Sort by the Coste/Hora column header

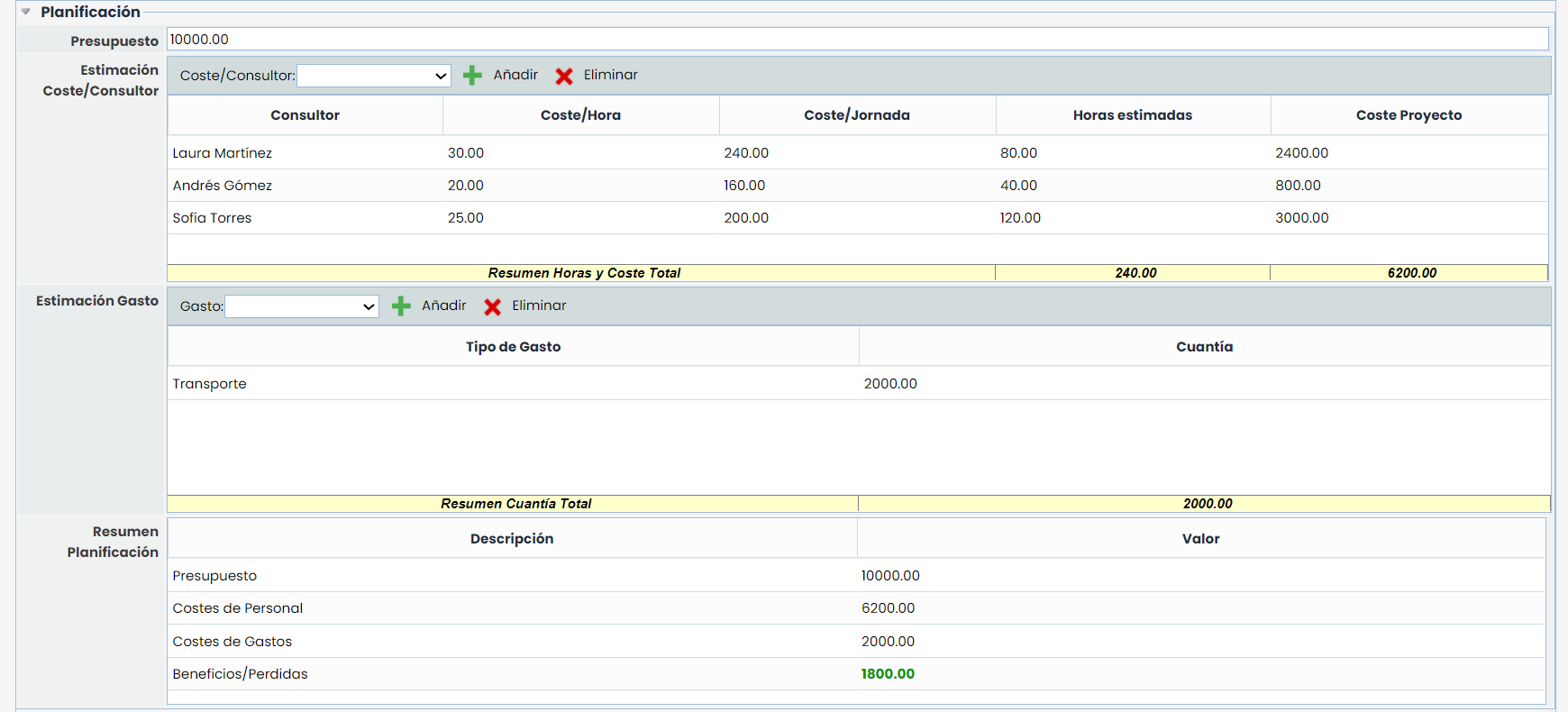580,115
